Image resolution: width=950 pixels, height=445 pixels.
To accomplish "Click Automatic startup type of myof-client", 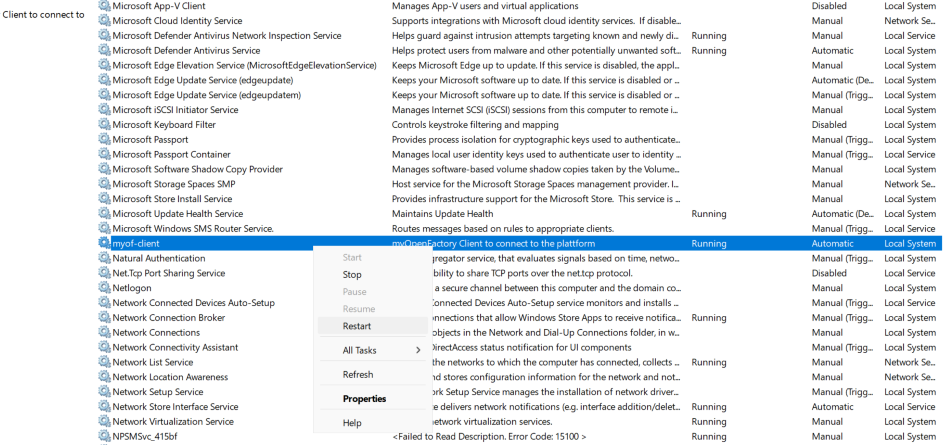I will pyautogui.click(x=832, y=244).
